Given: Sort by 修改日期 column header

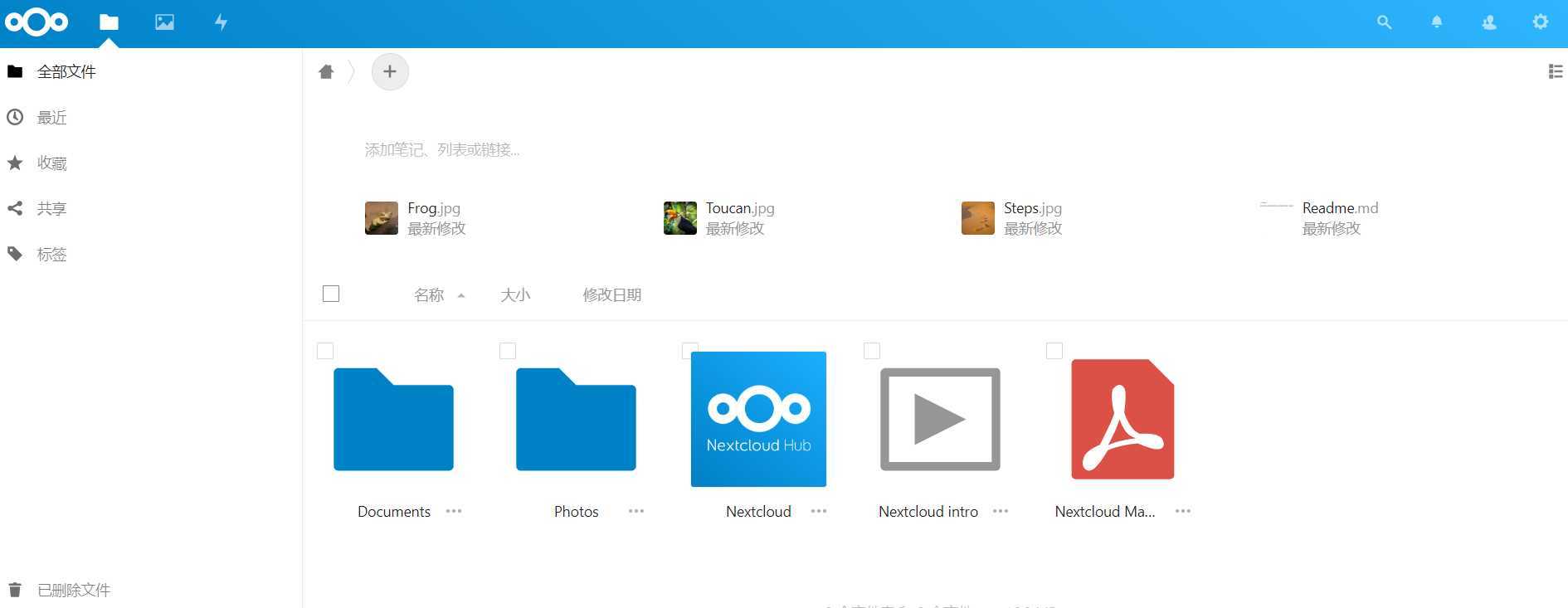Looking at the screenshot, I should click(612, 295).
